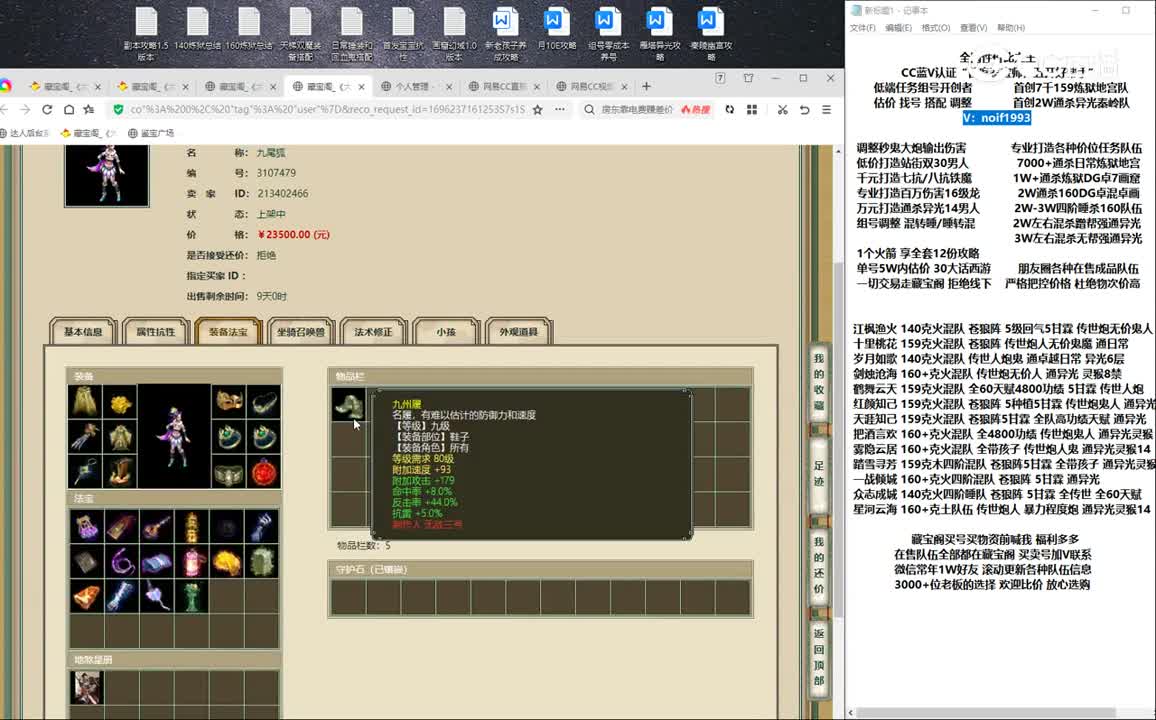
Task: Open the 坐骑召唤兽 tab
Action: (301, 332)
